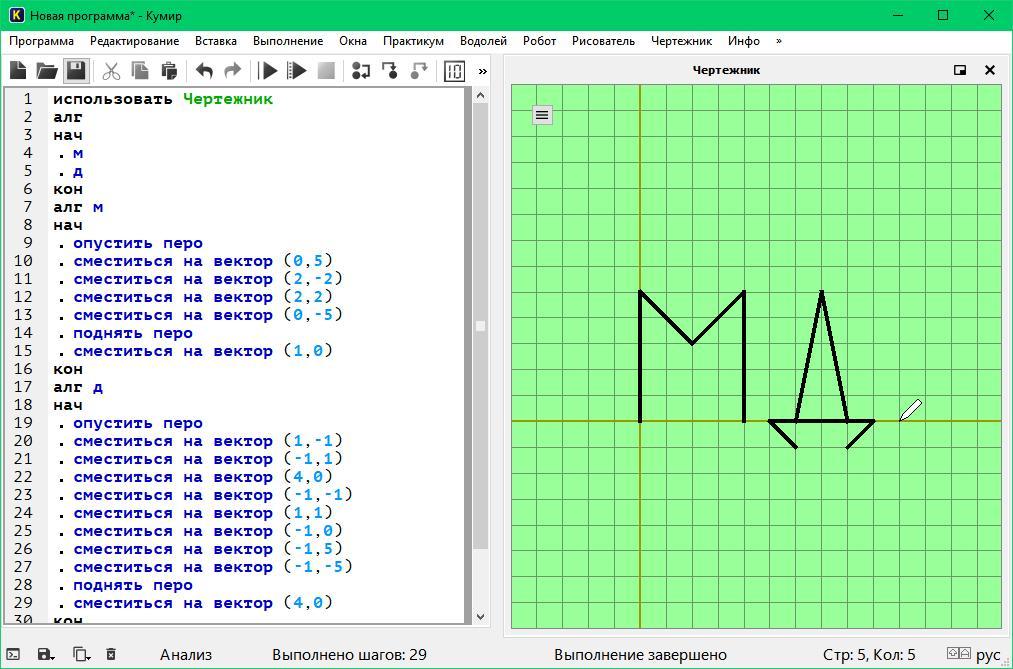Open a program with the folder icon
Image resolution: width=1013 pixels, height=669 pixels.
(47, 71)
